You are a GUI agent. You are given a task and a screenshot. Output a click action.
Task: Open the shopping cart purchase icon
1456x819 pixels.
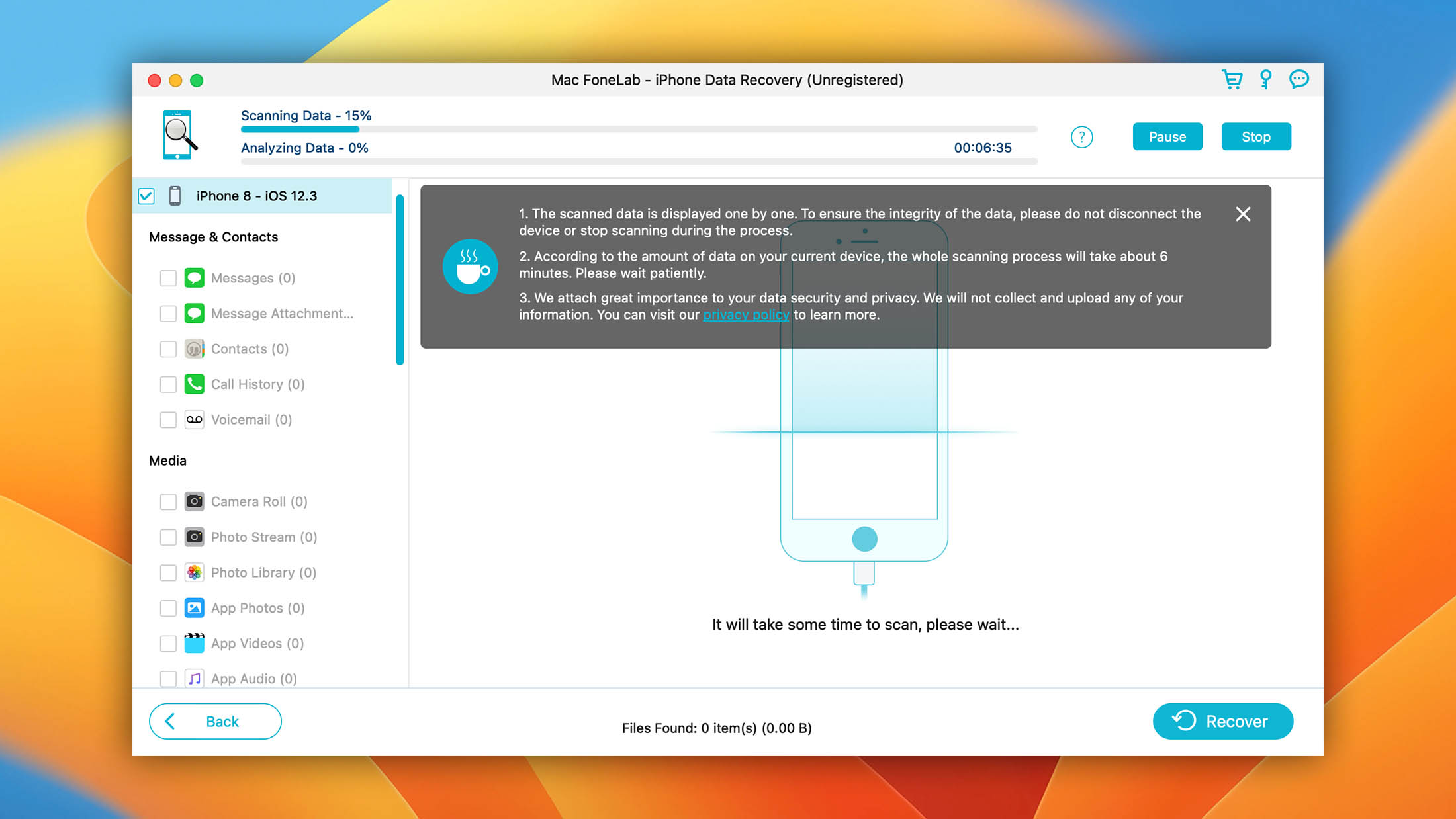[x=1232, y=80]
